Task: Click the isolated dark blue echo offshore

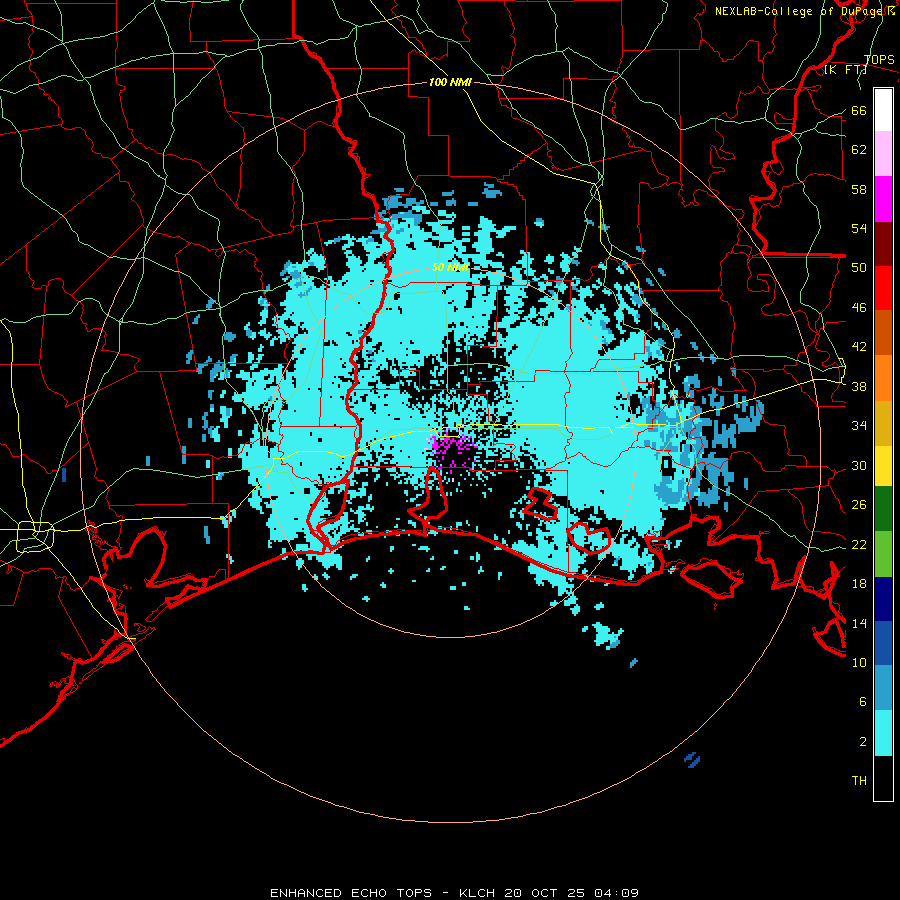Action: (693, 760)
